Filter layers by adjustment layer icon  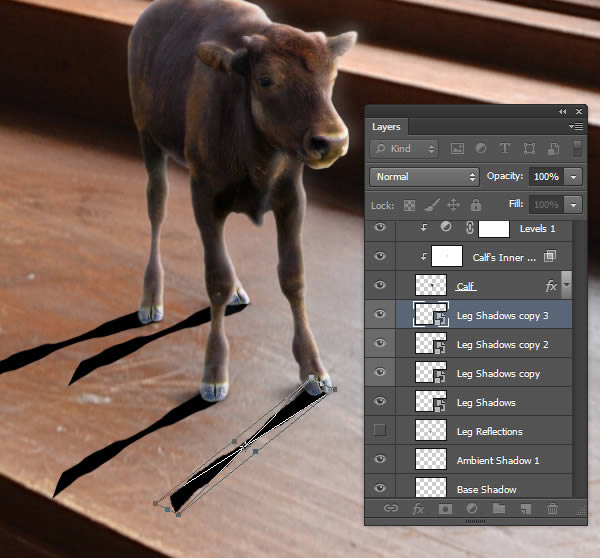pos(481,148)
